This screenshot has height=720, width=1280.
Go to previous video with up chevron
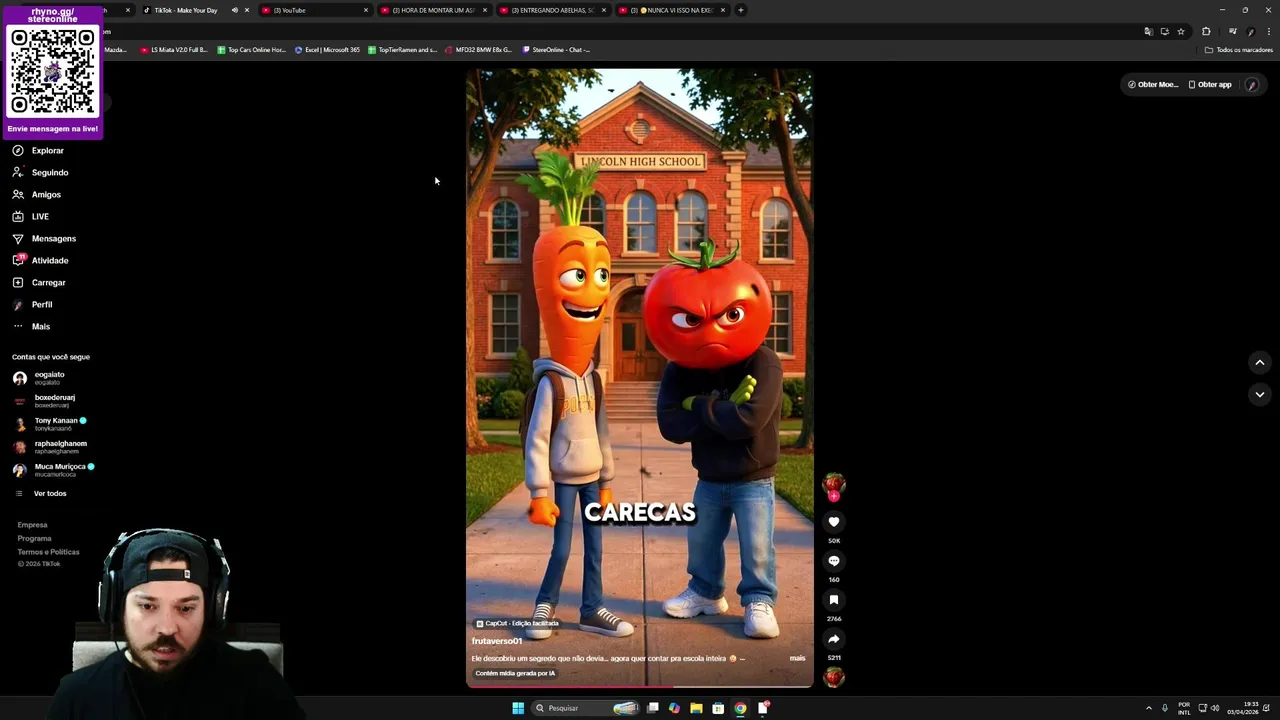(1260, 362)
